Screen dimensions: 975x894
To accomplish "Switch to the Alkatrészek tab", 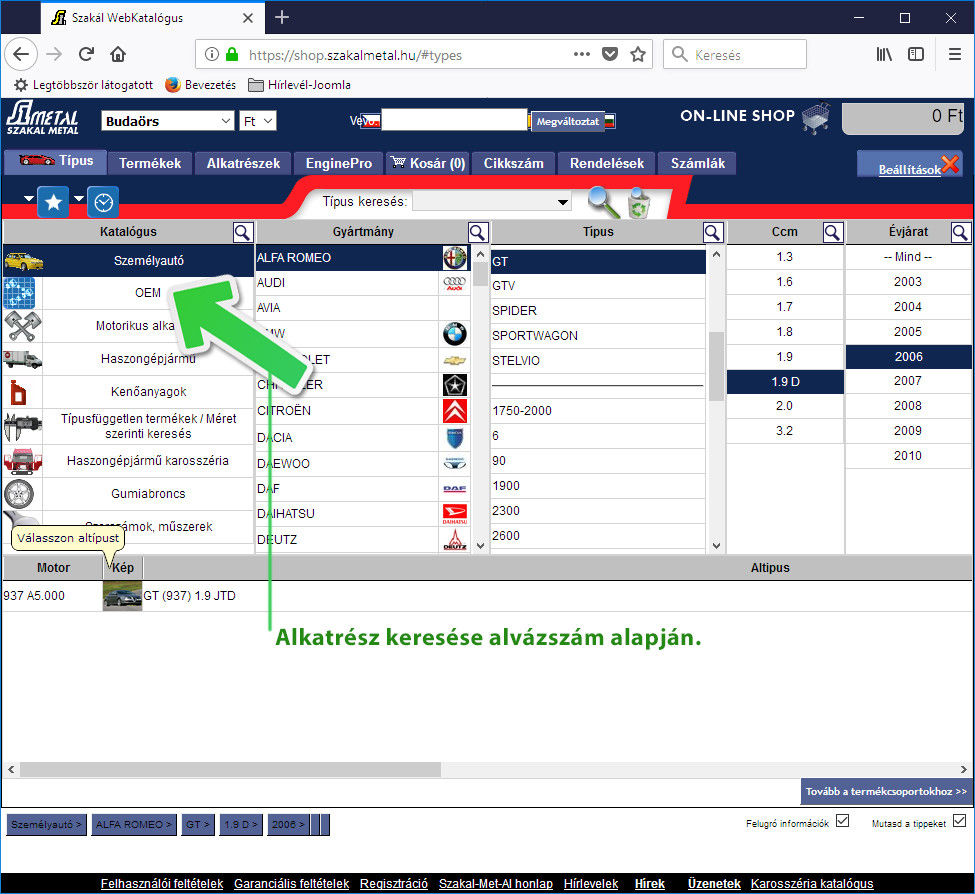I will 243,164.
